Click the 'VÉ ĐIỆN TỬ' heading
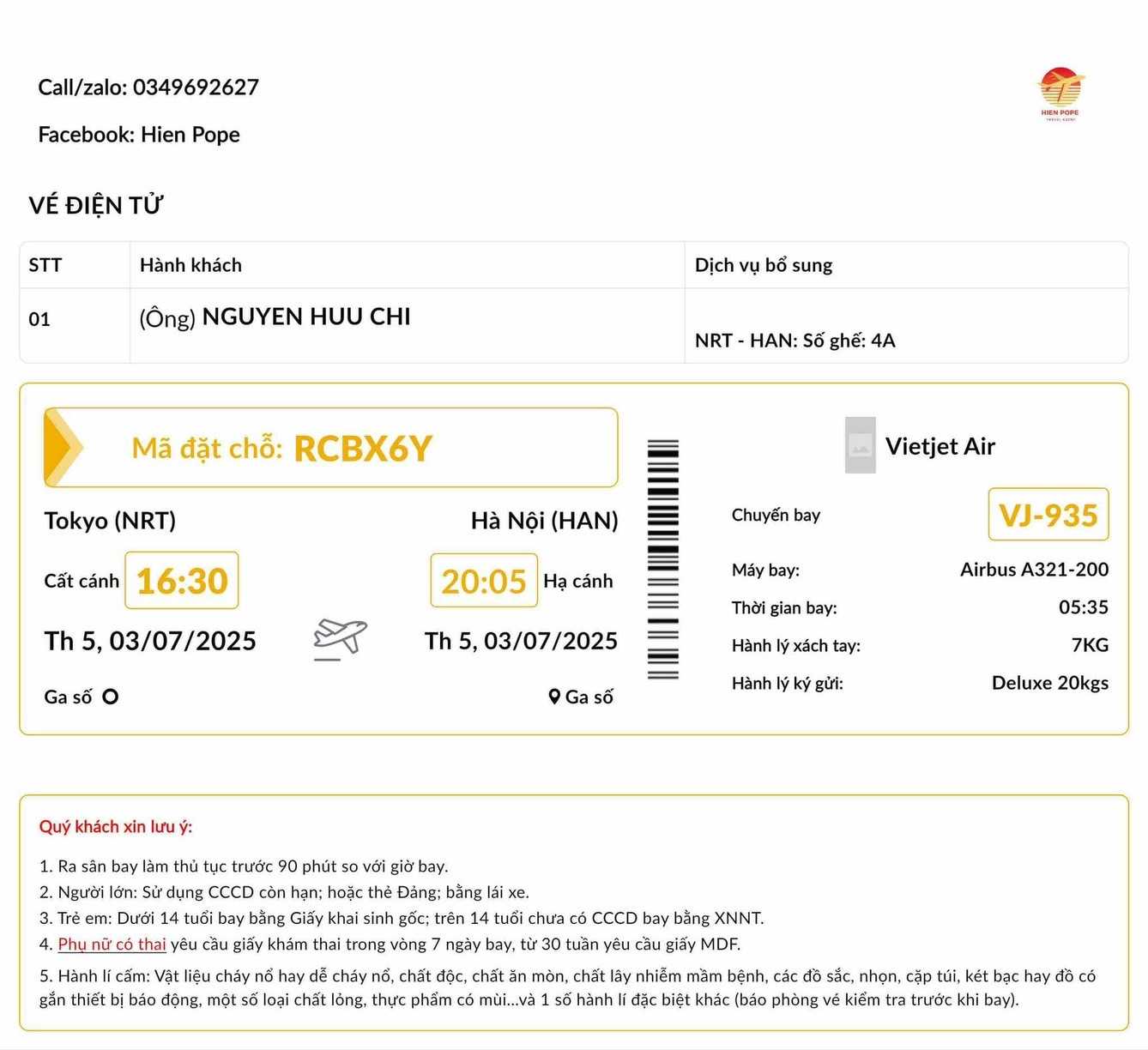 [95, 206]
